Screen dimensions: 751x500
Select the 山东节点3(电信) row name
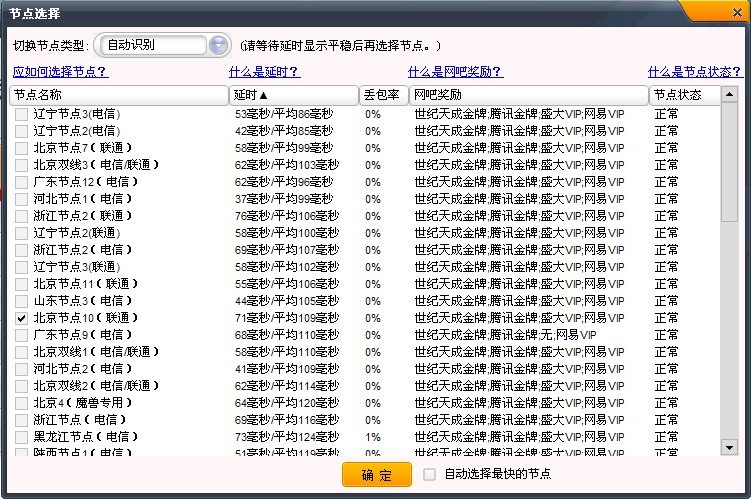83,301
